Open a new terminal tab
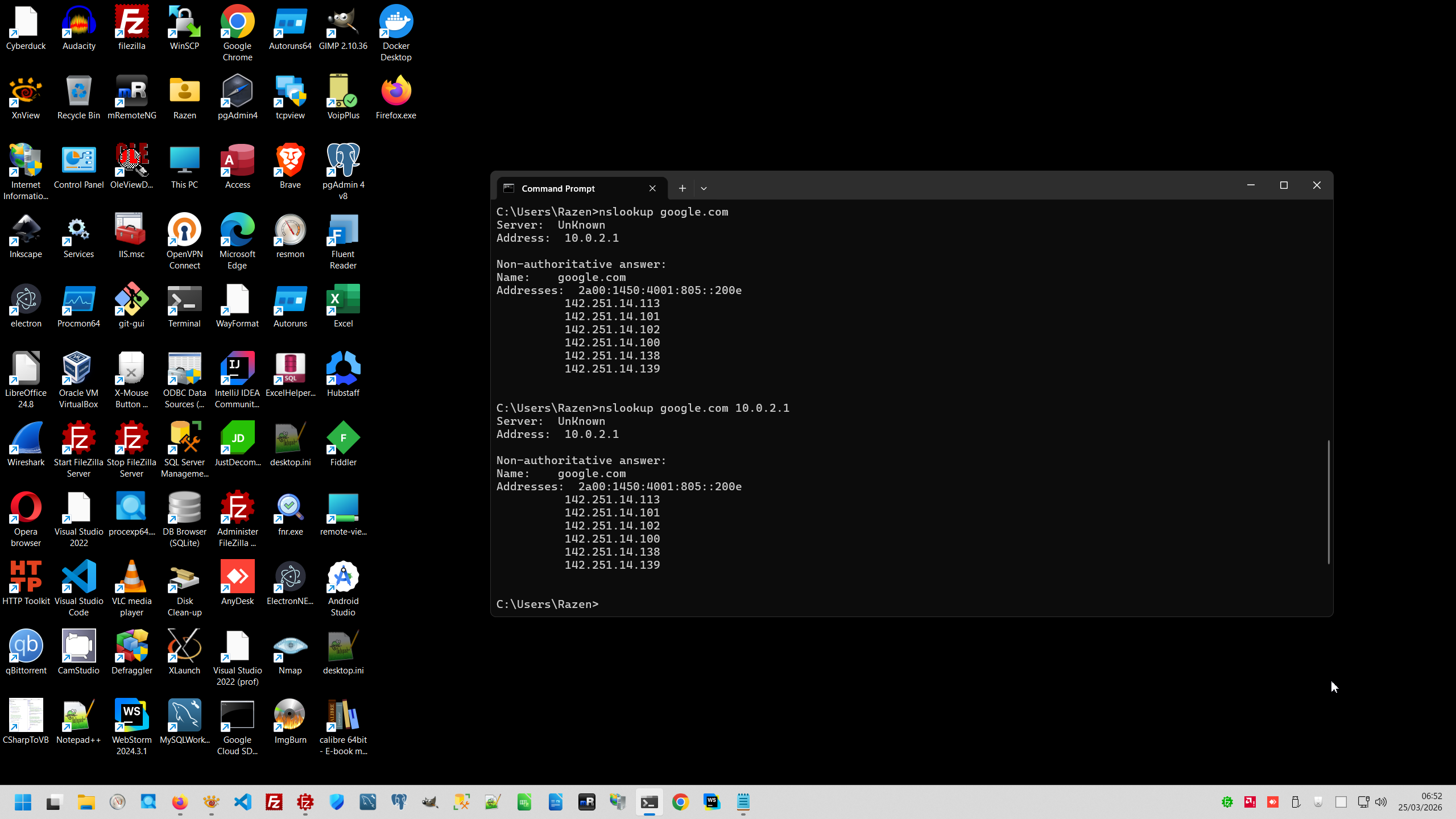 pos(682,188)
